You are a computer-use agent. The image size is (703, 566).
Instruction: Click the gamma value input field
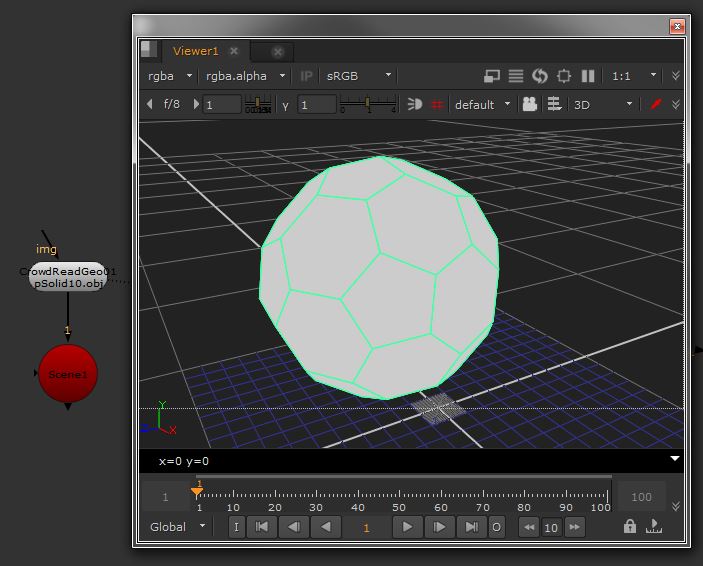click(317, 104)
